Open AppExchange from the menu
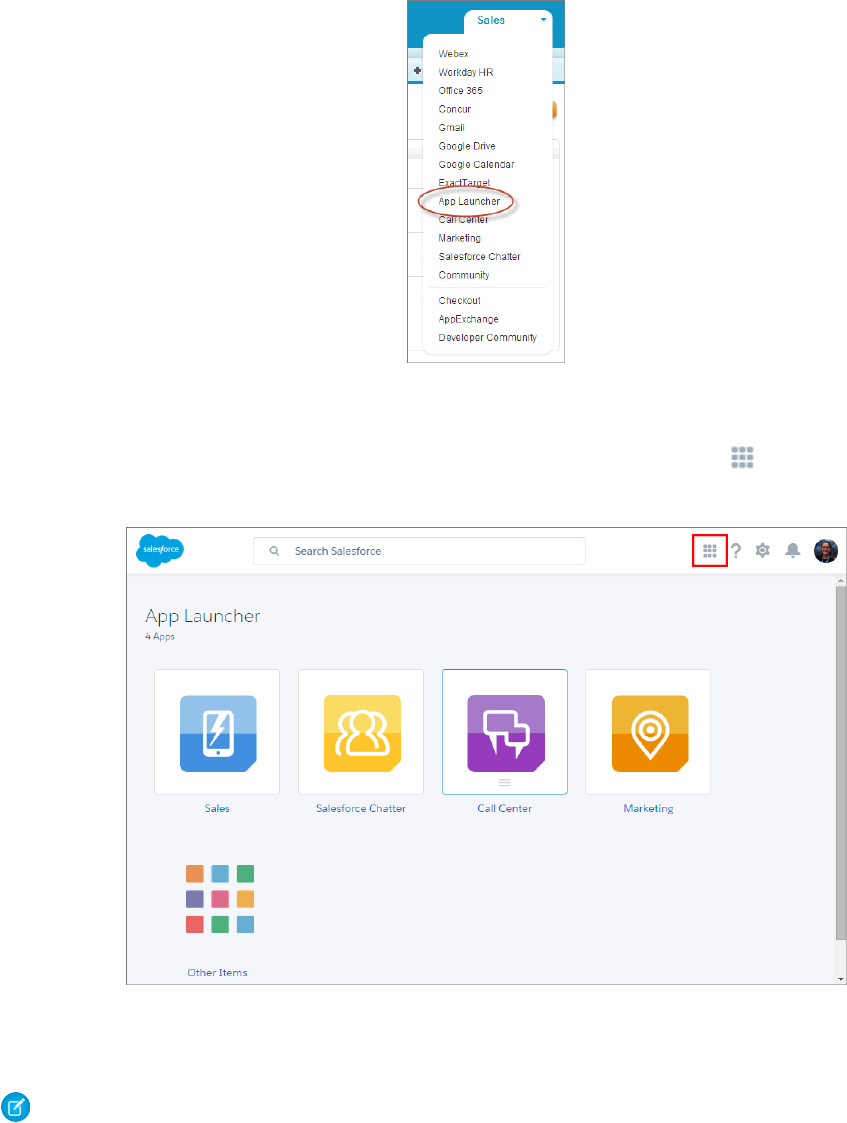This screenshot has width=847, height=1123. point(468,319)
